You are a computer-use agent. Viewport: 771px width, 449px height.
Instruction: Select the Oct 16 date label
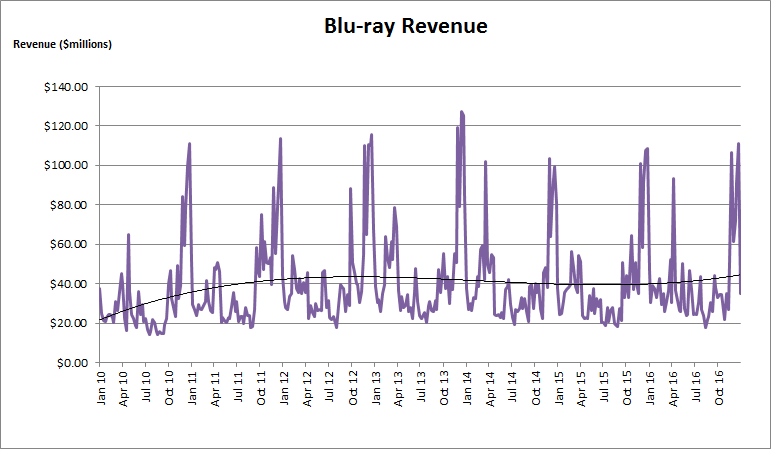[x=719, y=388]
